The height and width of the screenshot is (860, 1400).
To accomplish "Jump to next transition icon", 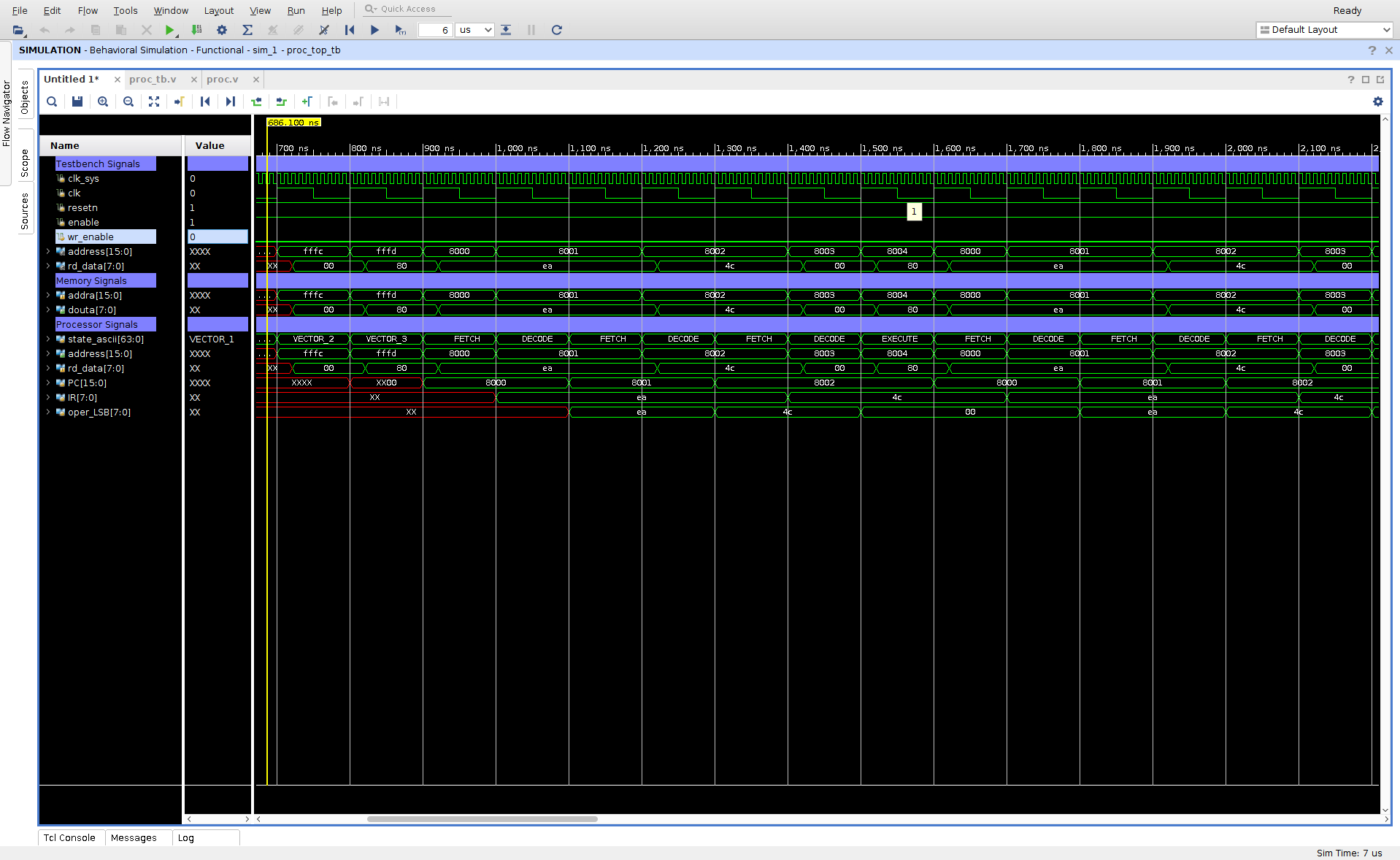I will point(282,101).
